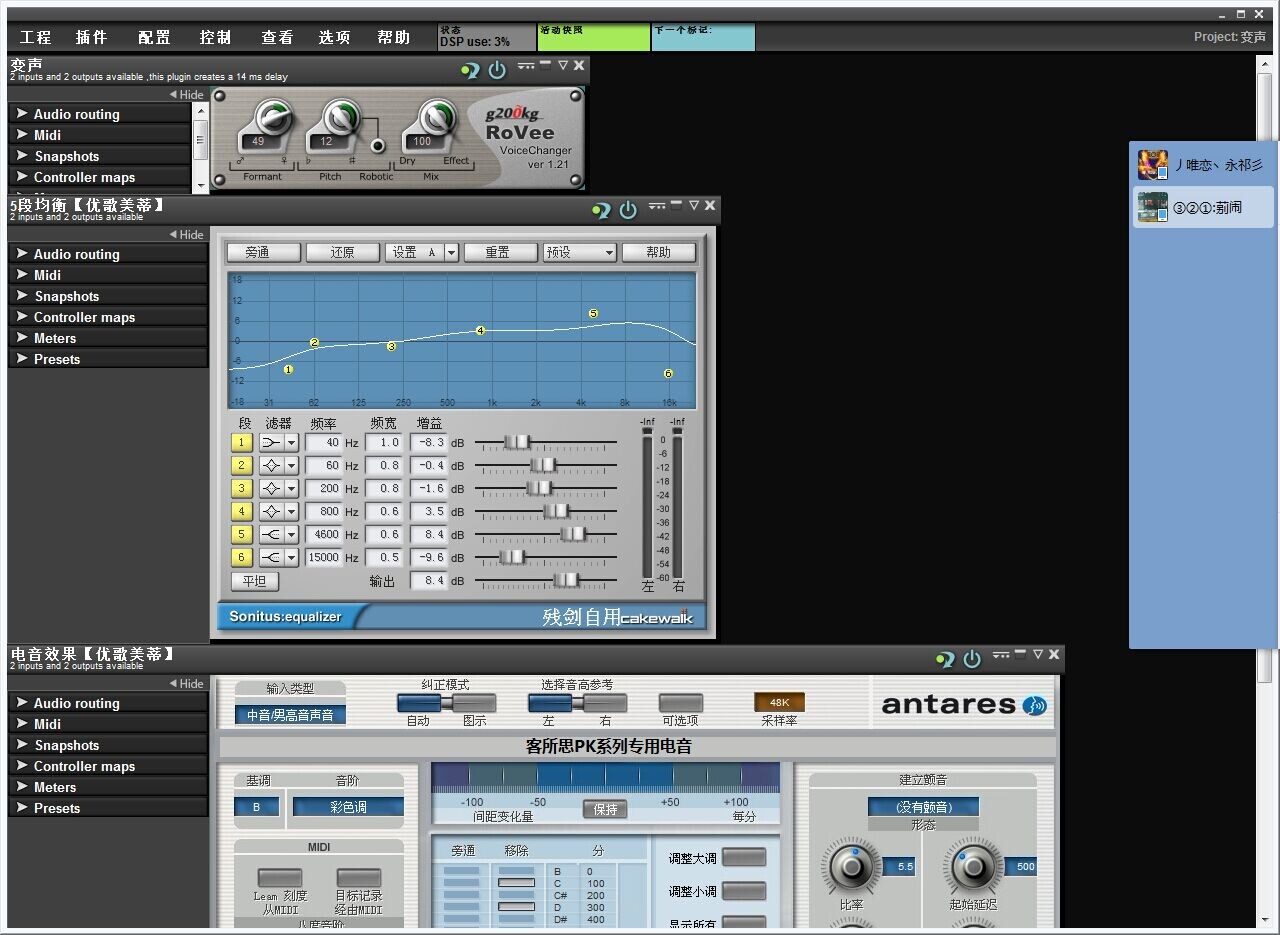Click the 48K 采样率 display
This screenshot has width=1280, height=935.
tap(779, 702)
